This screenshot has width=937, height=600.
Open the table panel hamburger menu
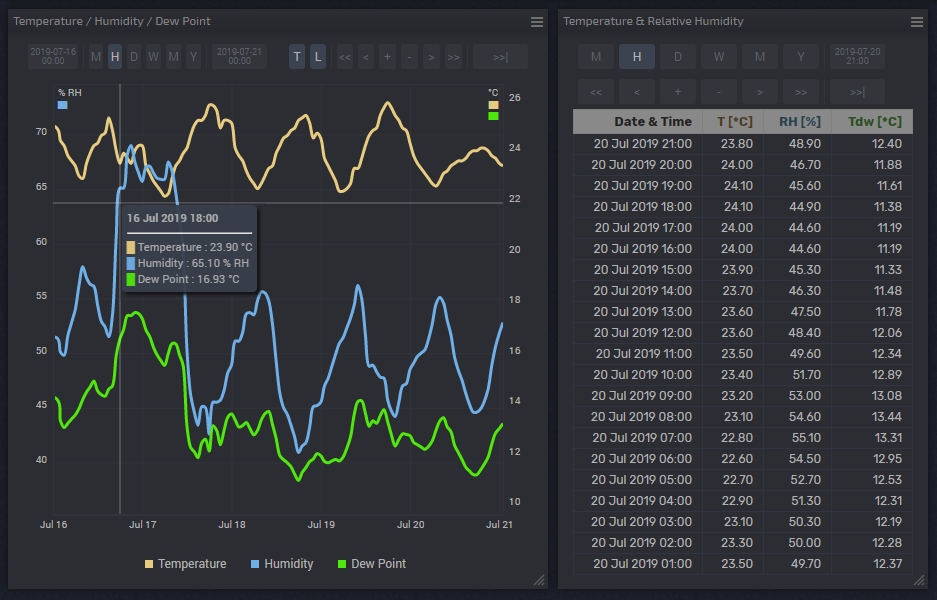[x=917, y=21]
